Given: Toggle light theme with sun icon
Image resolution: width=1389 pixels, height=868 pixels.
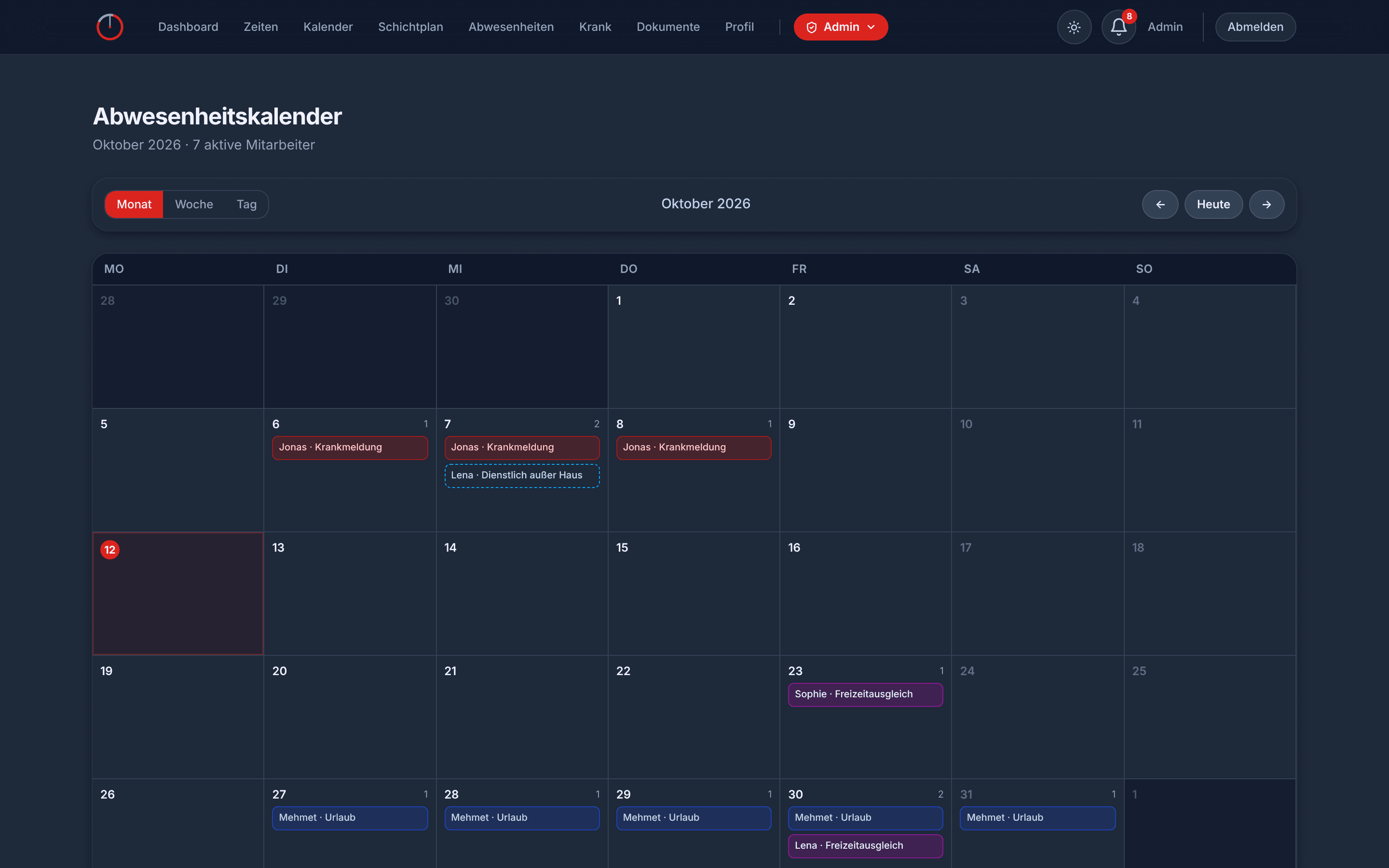Looking at the screenshot, I should coord(1074,27).
